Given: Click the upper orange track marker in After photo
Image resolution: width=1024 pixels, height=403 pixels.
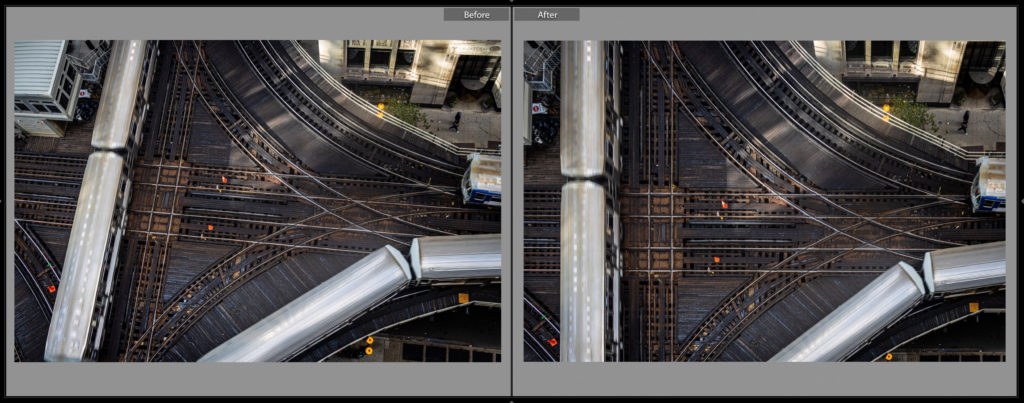Looking at the screenshot, I should (723, 205).
